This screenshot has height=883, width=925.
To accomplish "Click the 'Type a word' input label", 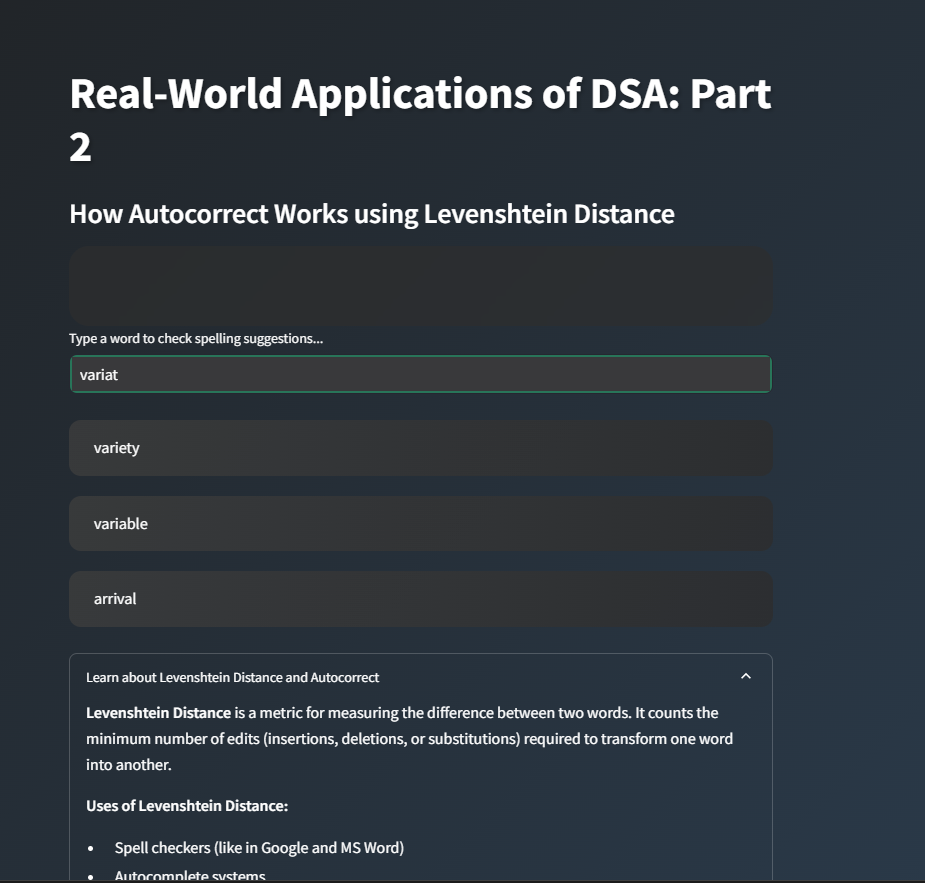I will [x=195, y=338].
